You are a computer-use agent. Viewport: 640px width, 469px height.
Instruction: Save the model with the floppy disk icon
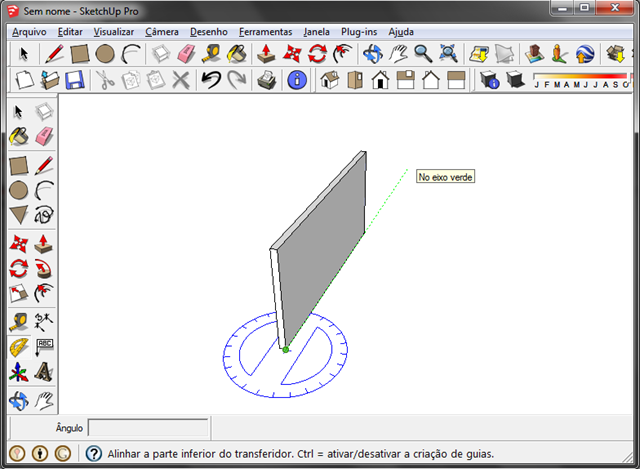[75, 80]
